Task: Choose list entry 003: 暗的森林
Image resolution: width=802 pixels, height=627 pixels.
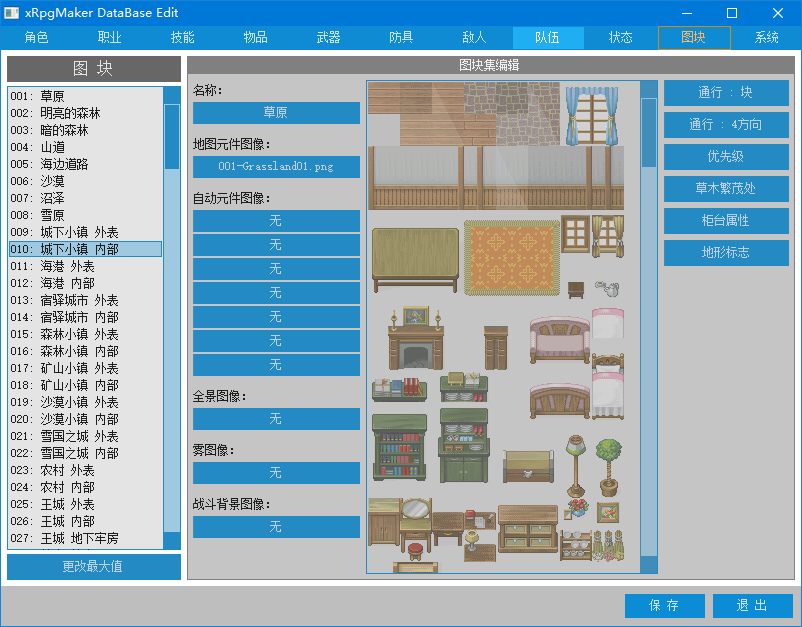Action: click(x=86, y=130)
